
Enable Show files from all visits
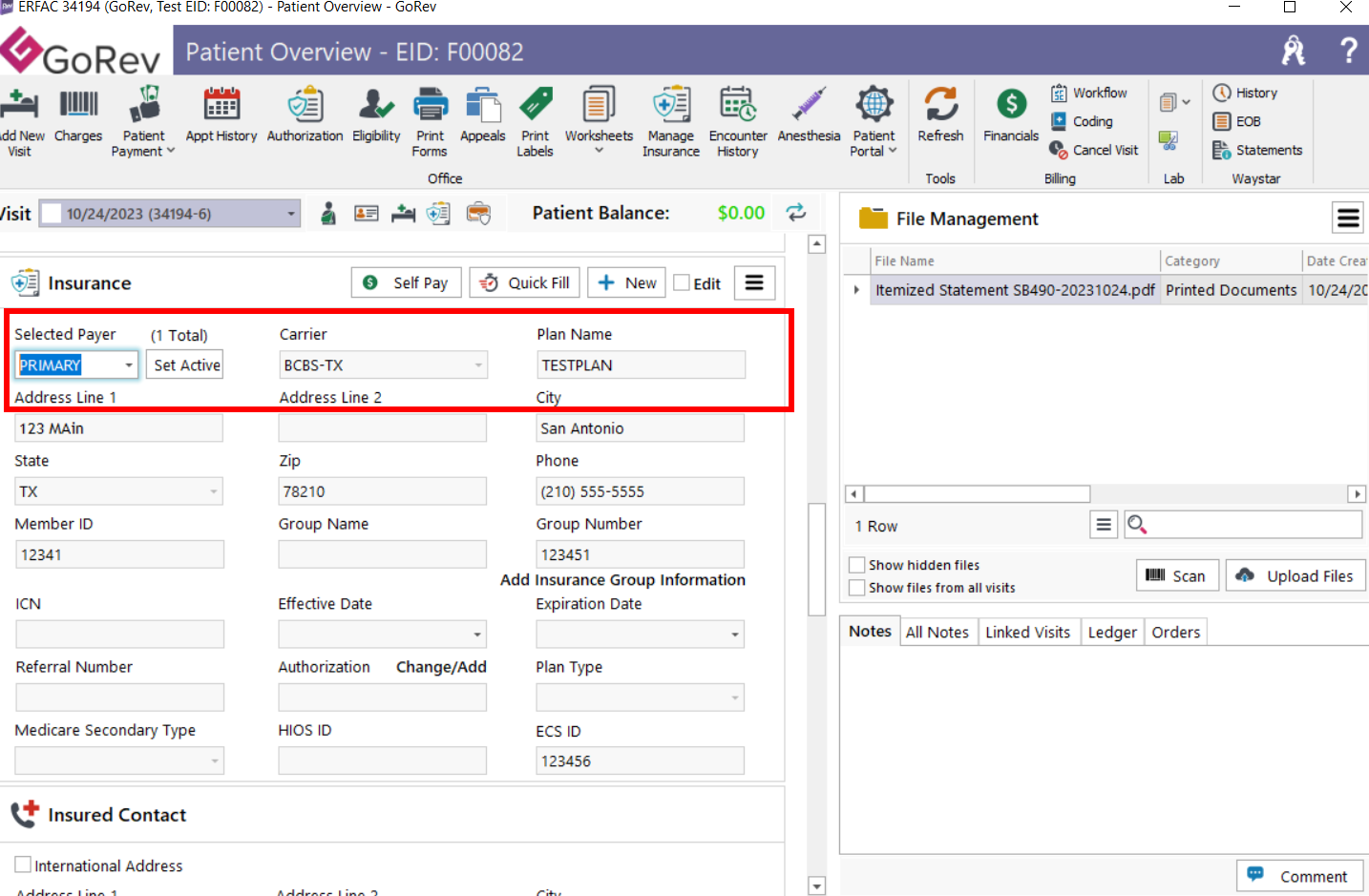point(856,587)
